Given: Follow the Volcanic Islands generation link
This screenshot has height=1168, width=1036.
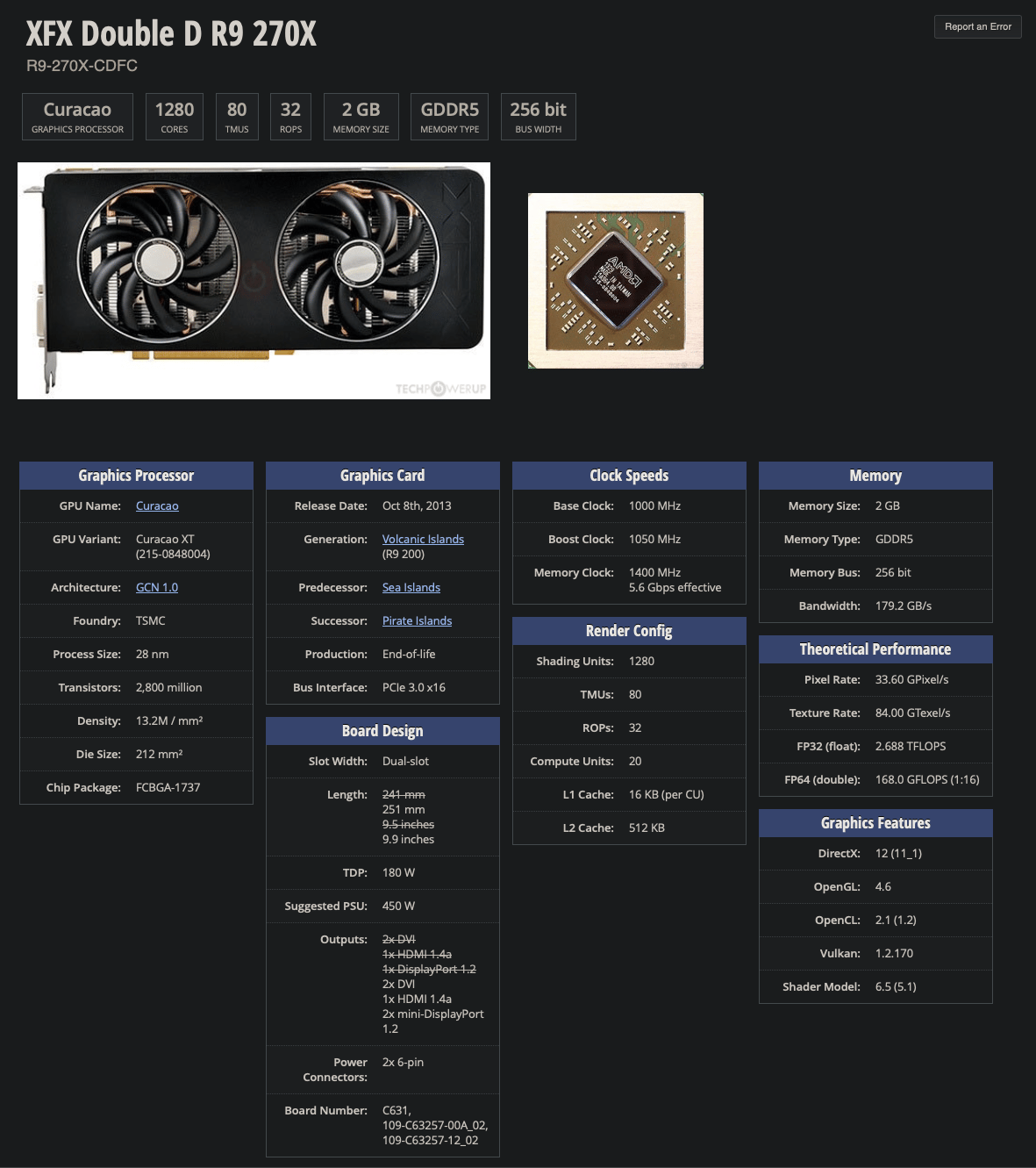Looking at the screenshot, I should [x=423, y=540].
